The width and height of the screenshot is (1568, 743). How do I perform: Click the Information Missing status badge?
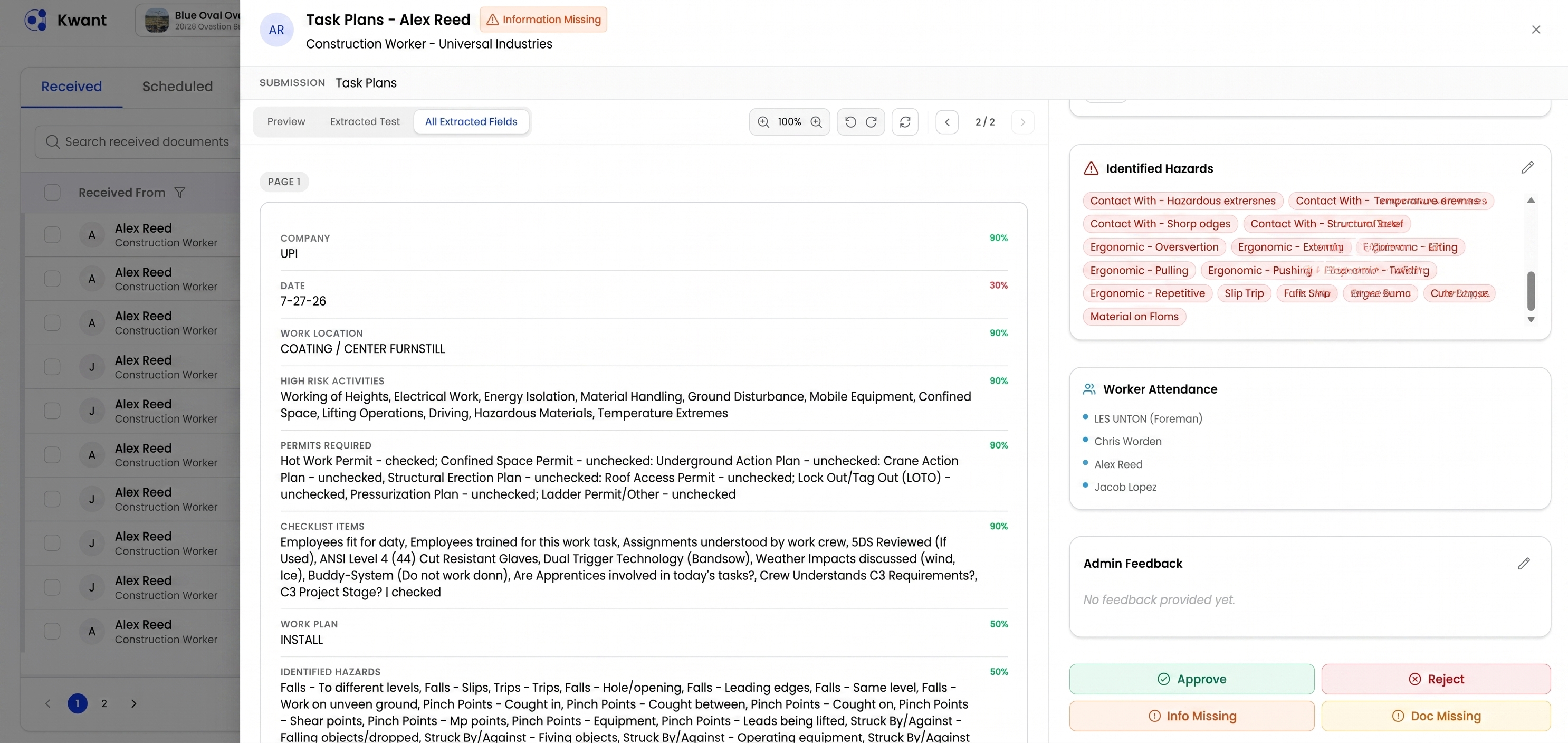click(543, 20)
